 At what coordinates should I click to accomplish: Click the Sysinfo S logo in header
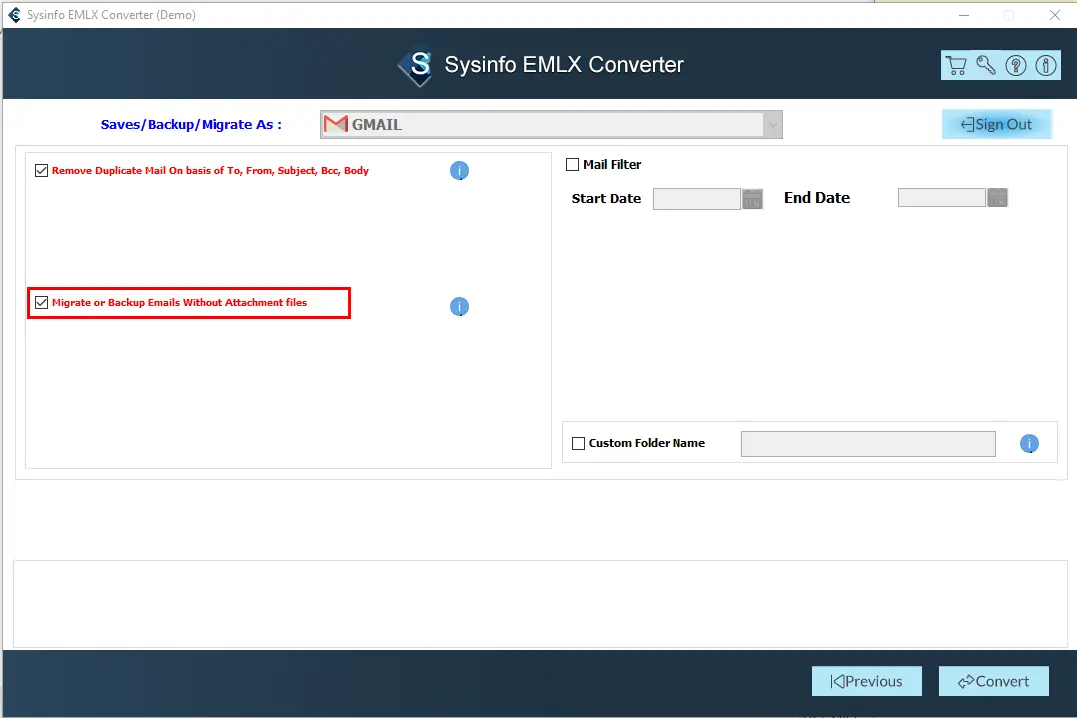[416, 67]
